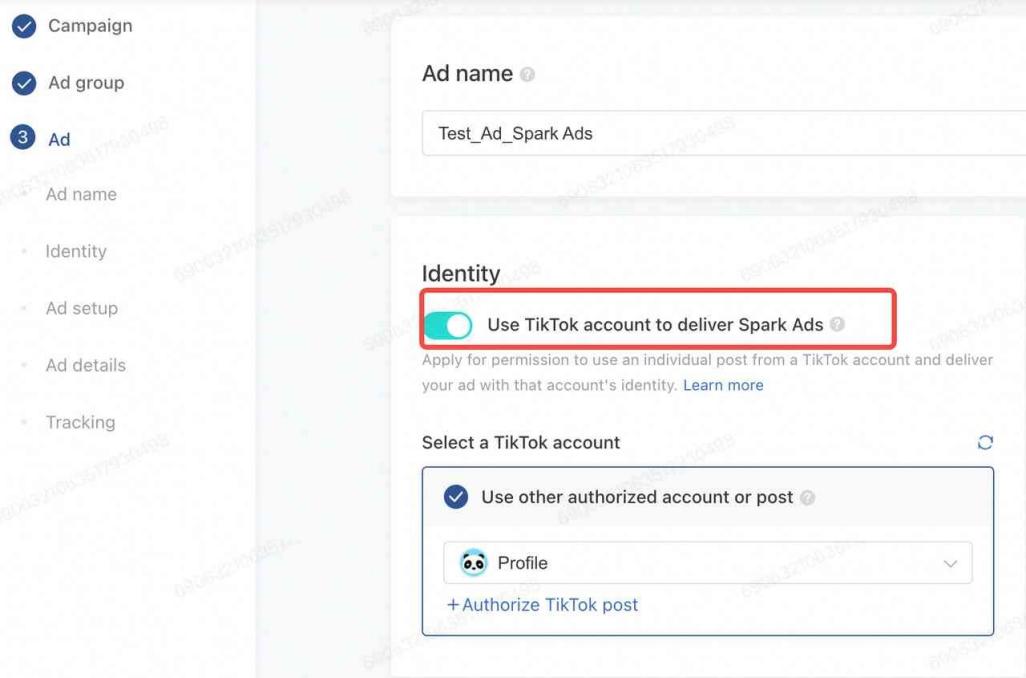Screen dimensions: 1026x678
Task: Turn off the Spark Ads toggle
Action: click(x=448, y=325)
